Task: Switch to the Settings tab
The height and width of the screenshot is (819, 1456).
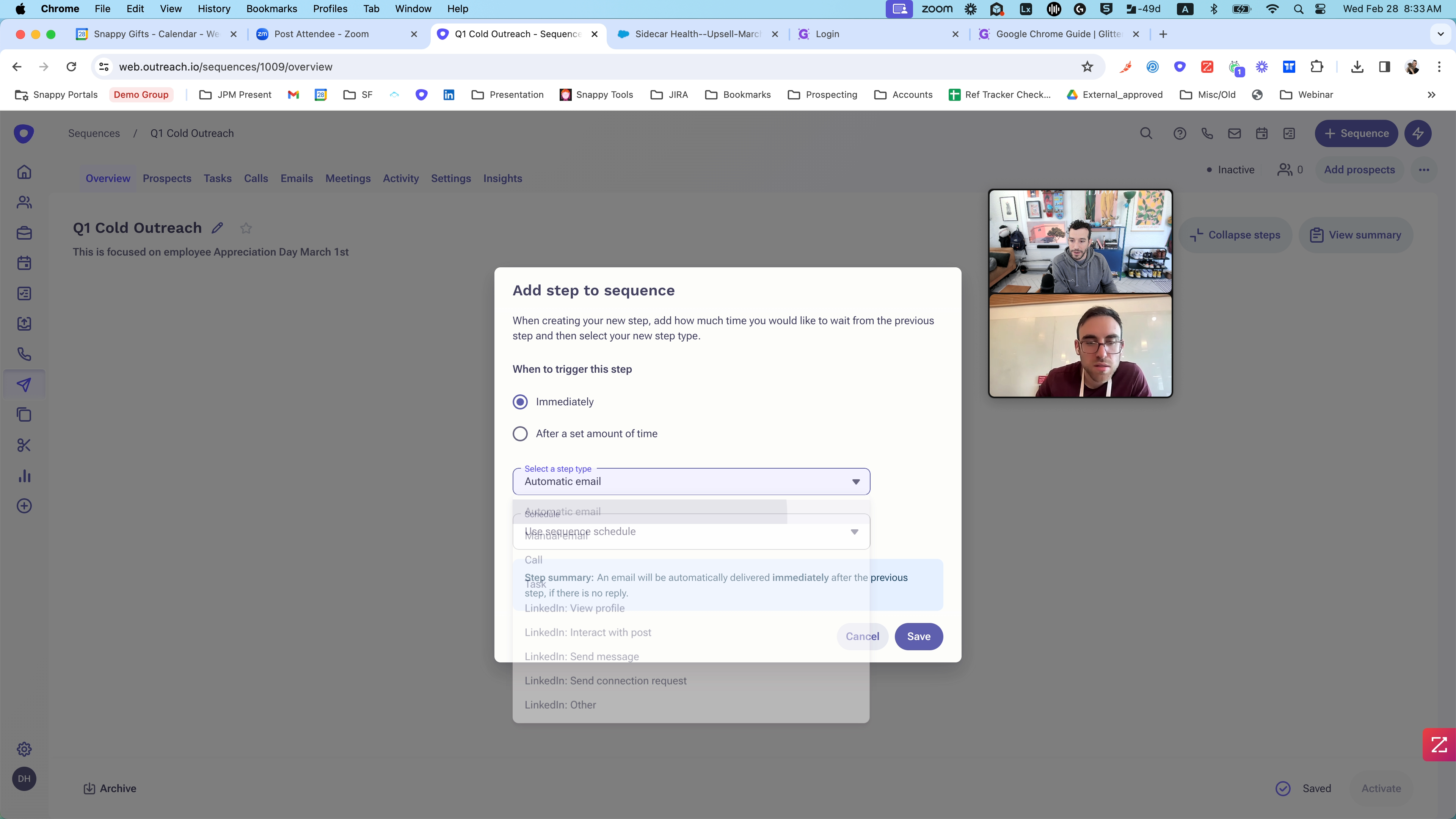Action: tap(450, 179)
